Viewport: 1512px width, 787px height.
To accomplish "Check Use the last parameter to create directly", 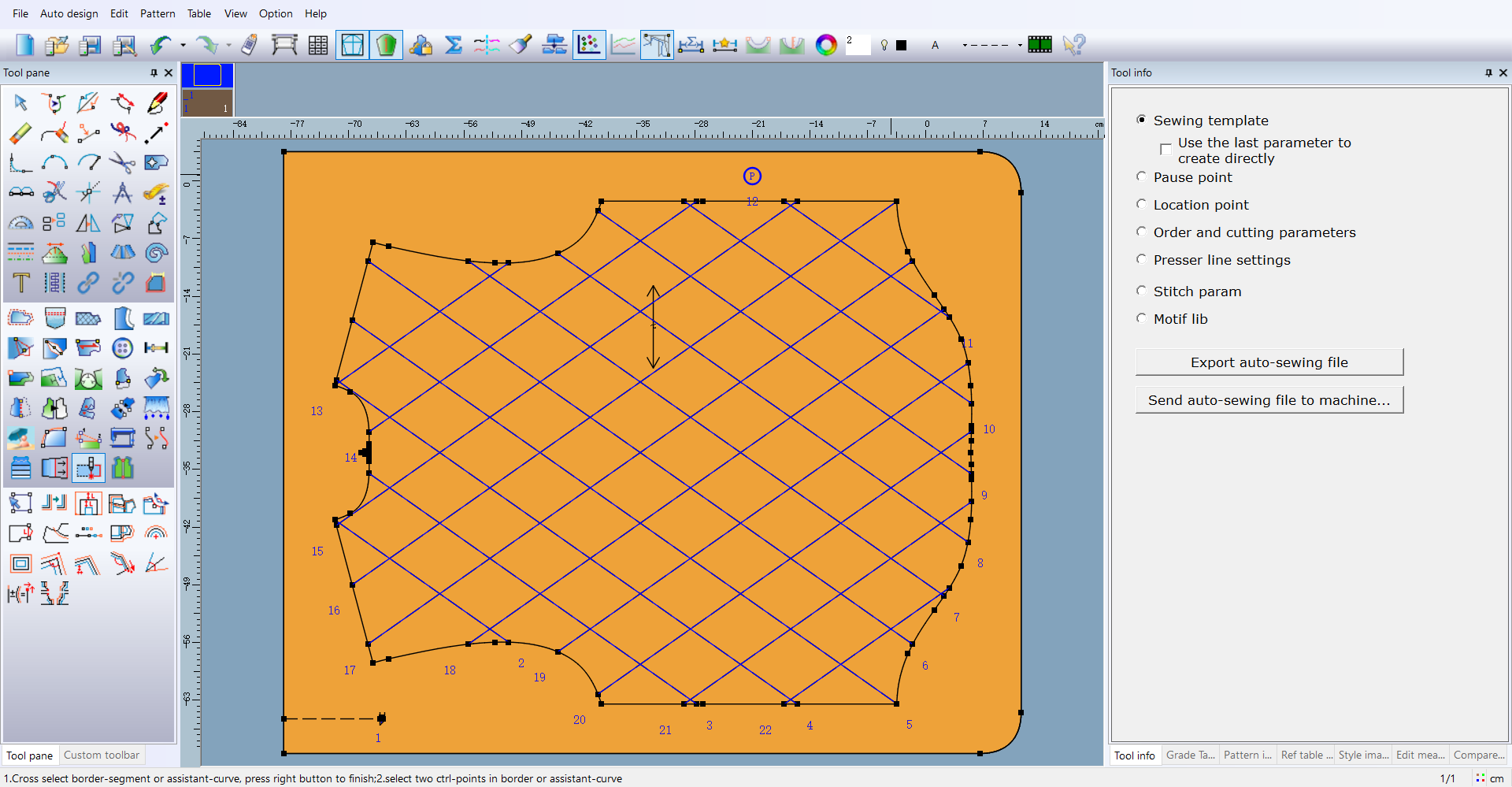I will [x=1165, y=150].
